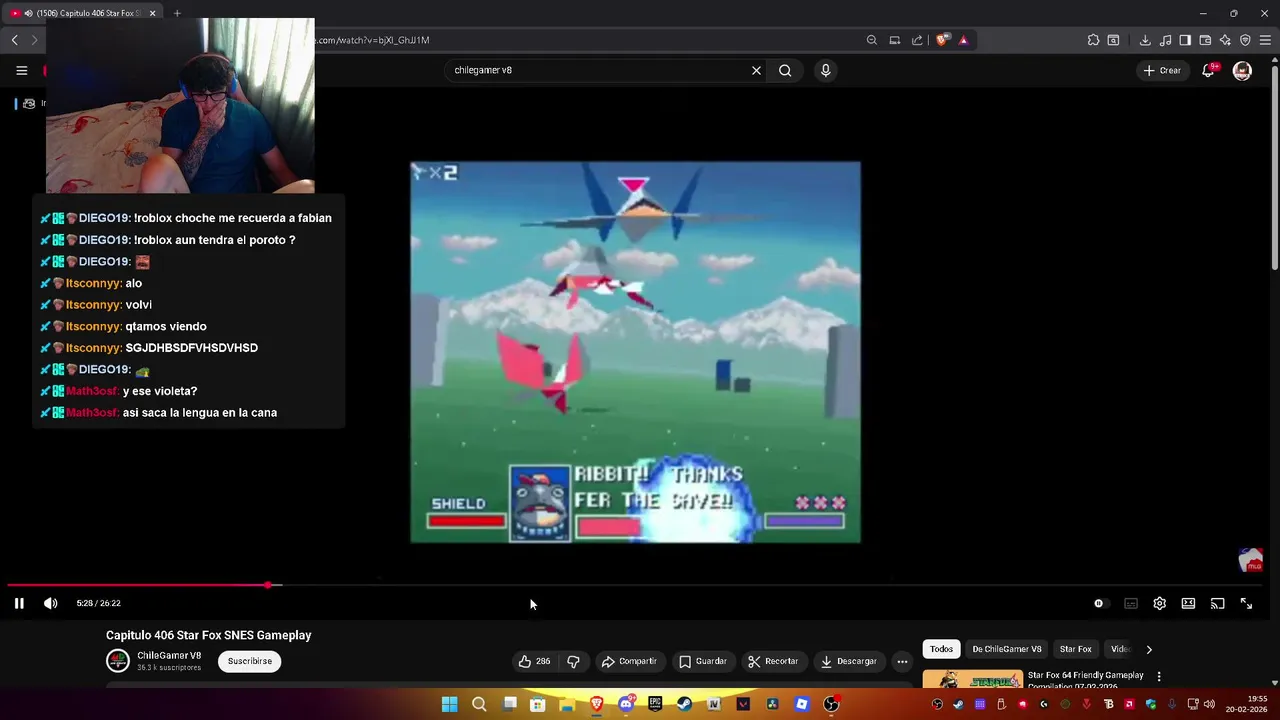Start voice search with the microphone
Viewport: 1280px width, 720px height.
coord(825,70)
